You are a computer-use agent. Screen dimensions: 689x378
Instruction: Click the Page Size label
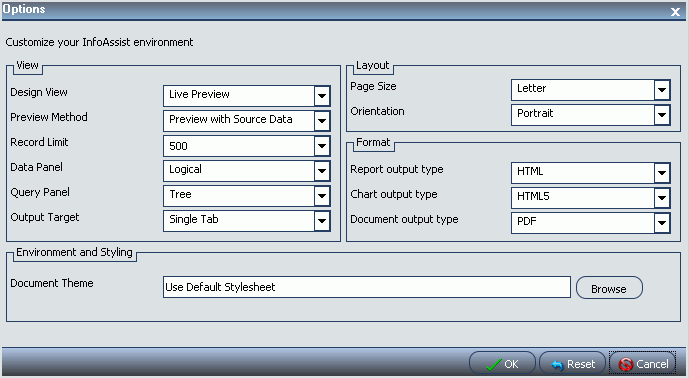point(374,87)
